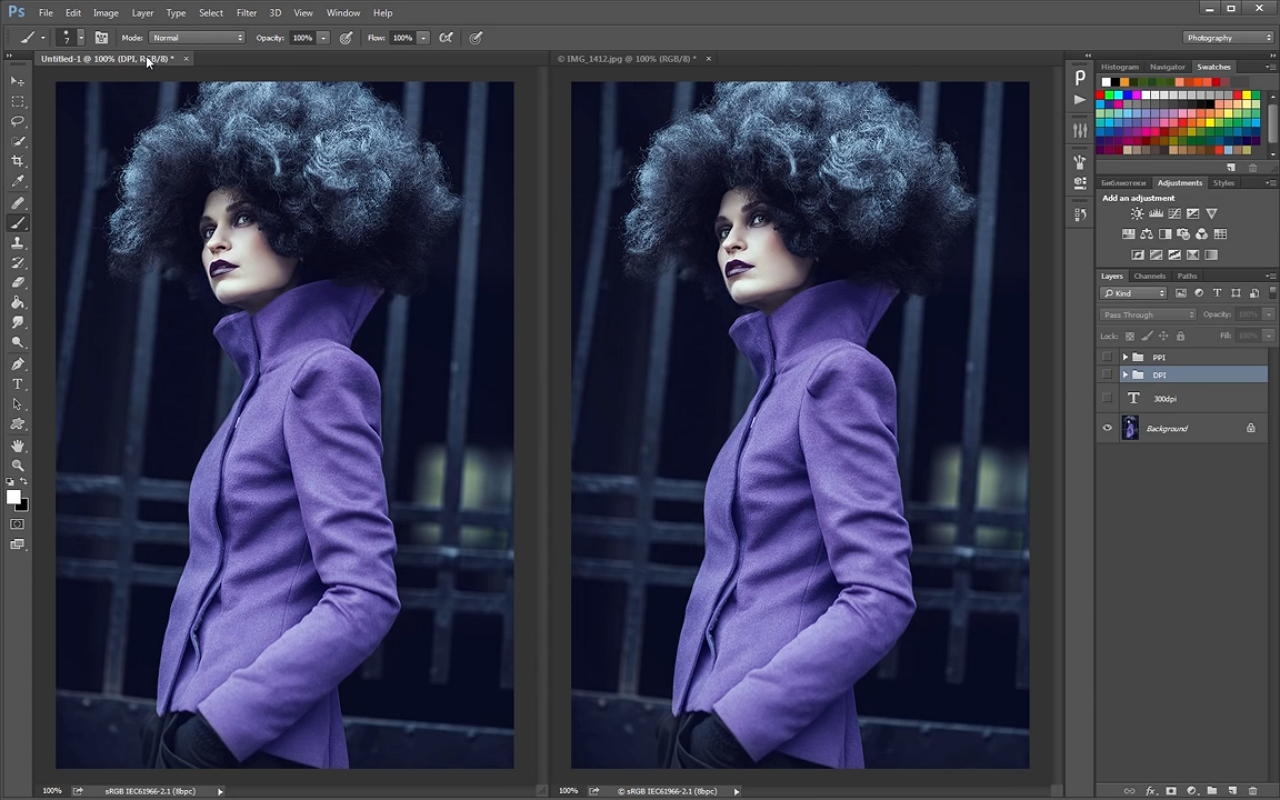Add a layer mask
Viewport: 1280px width, 800px height.
[1171, 791]
